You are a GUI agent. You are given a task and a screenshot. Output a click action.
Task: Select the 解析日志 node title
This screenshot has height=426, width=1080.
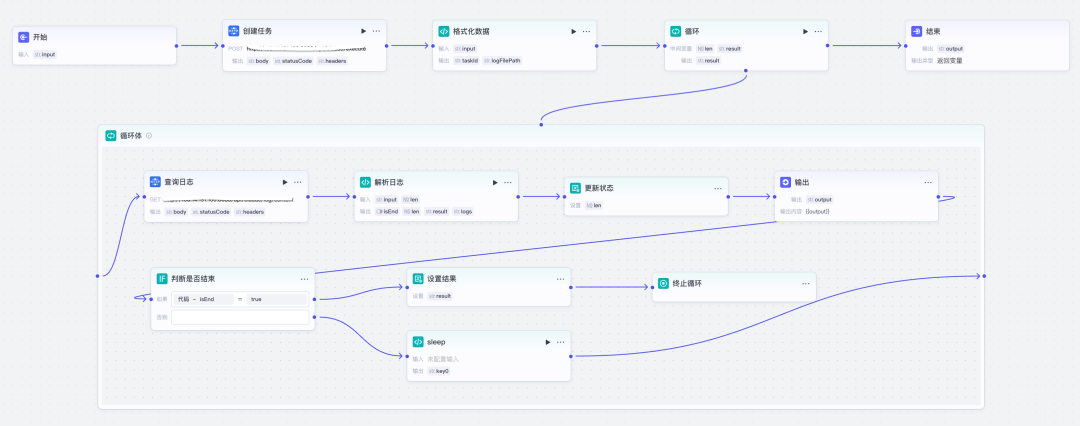[x=388, y=182]
